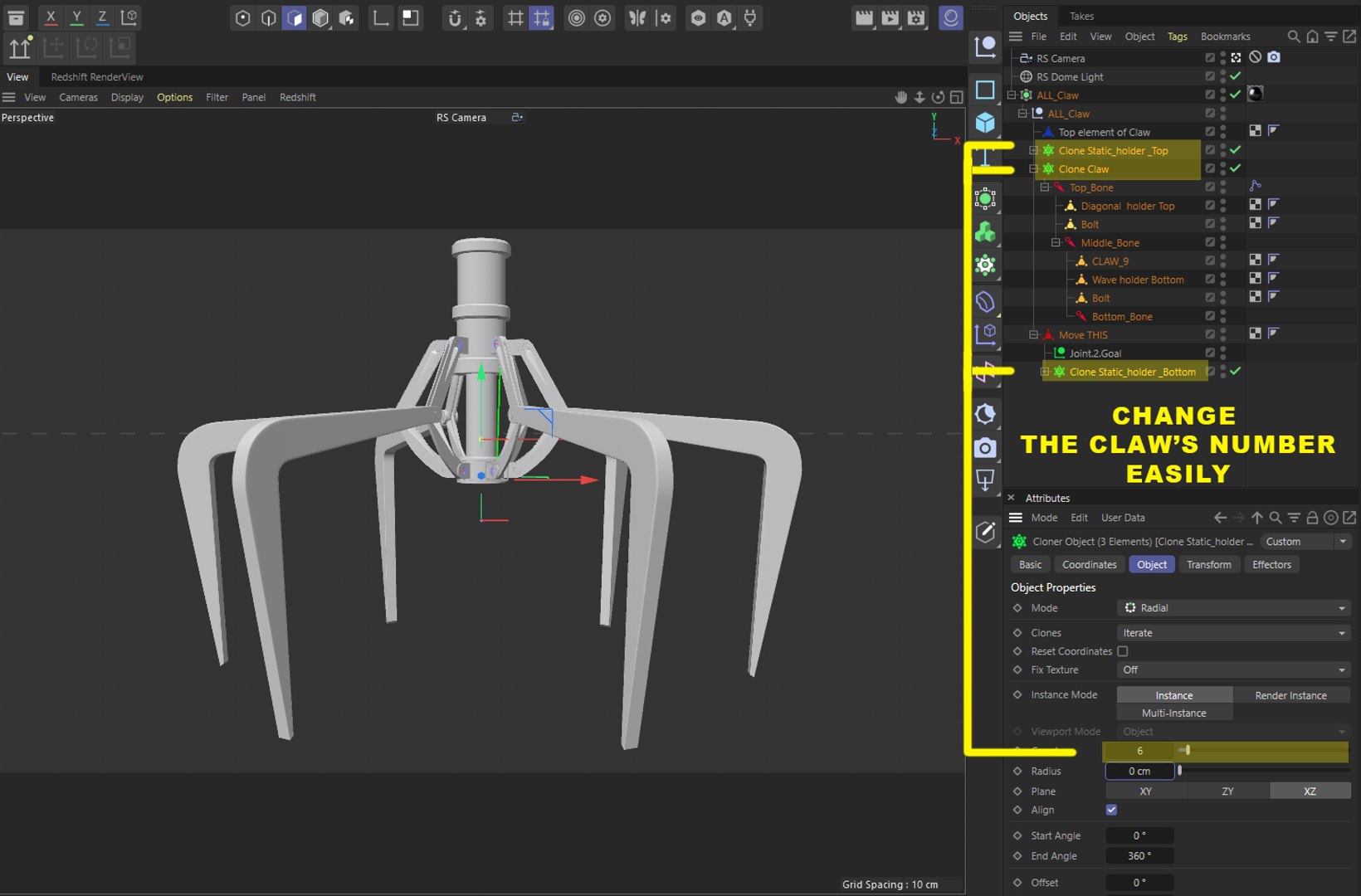
Task: Click the Count slider handle
Action: pos(1188,750)
